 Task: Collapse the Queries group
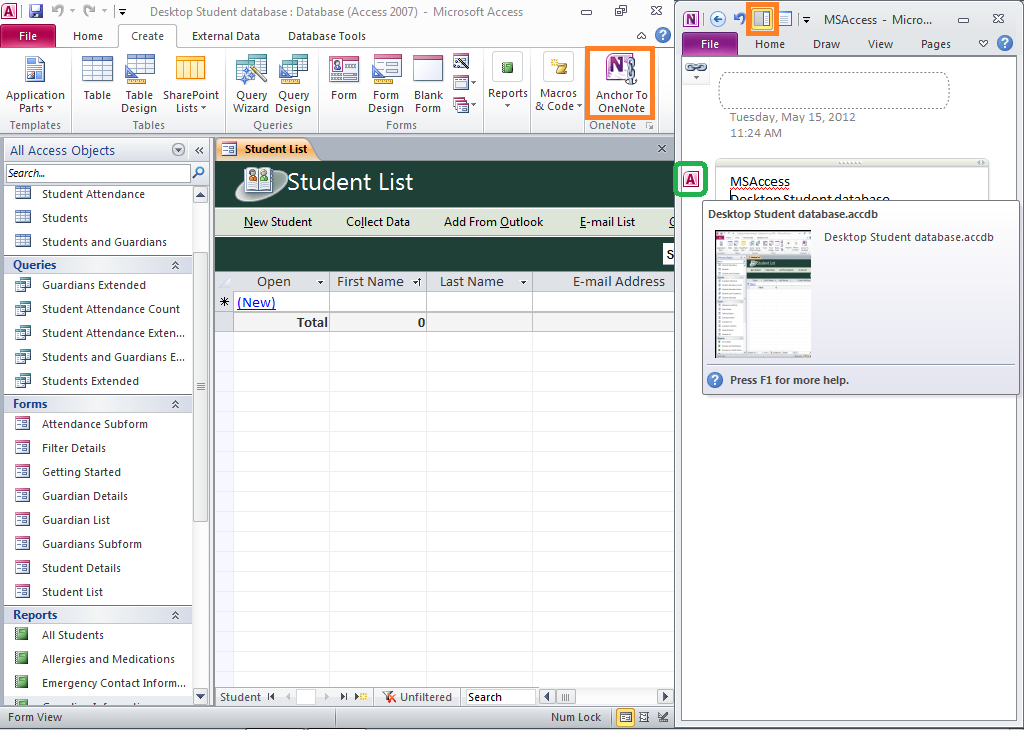click(175, 265)
